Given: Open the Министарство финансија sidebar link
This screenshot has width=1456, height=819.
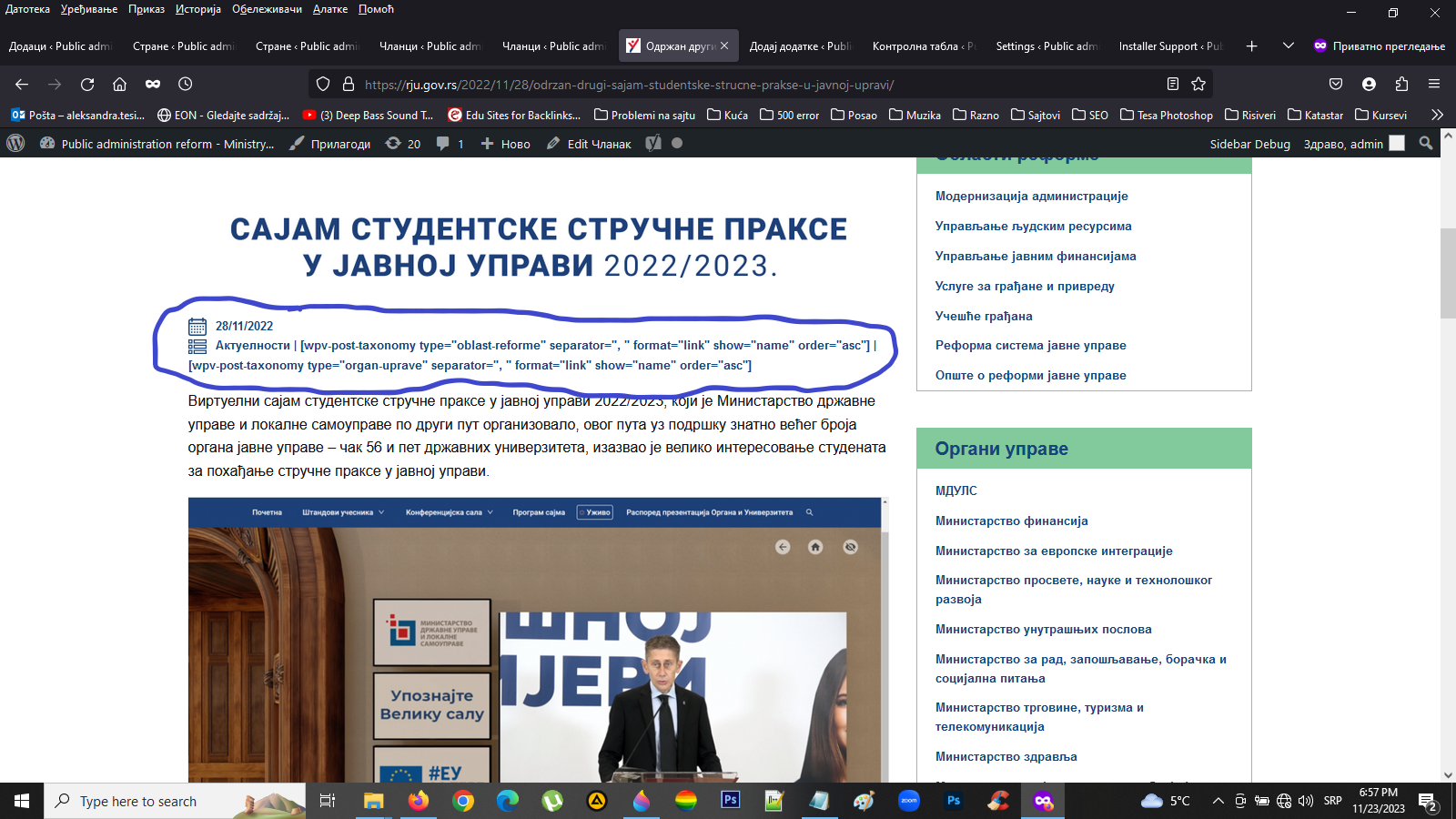Looking at the screenshot, I should (1012, 521).
